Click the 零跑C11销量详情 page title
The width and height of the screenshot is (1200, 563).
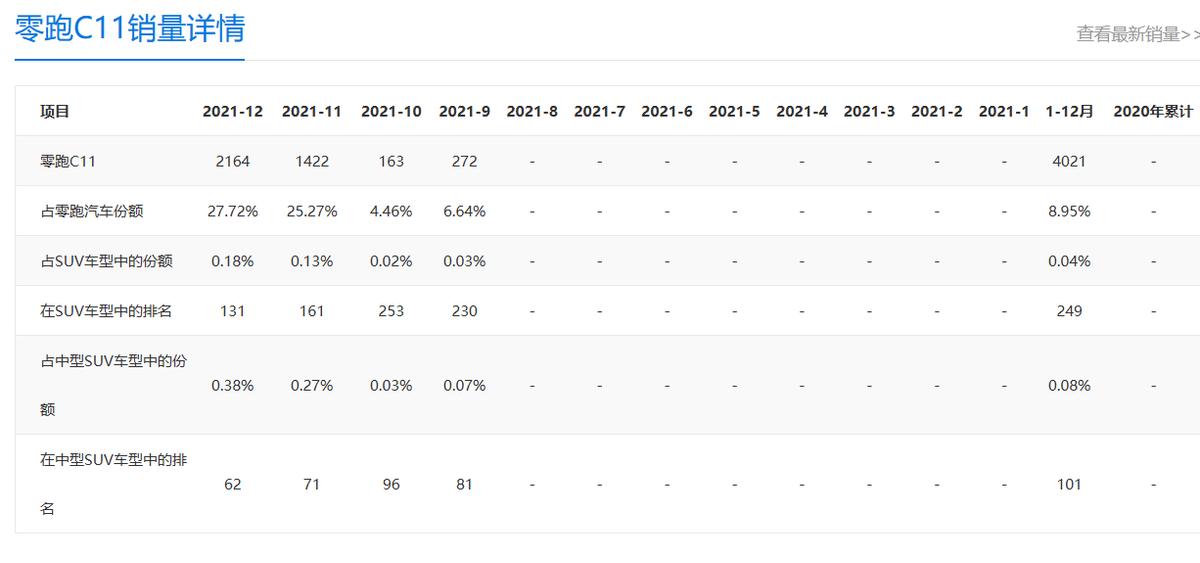point(130,28)
